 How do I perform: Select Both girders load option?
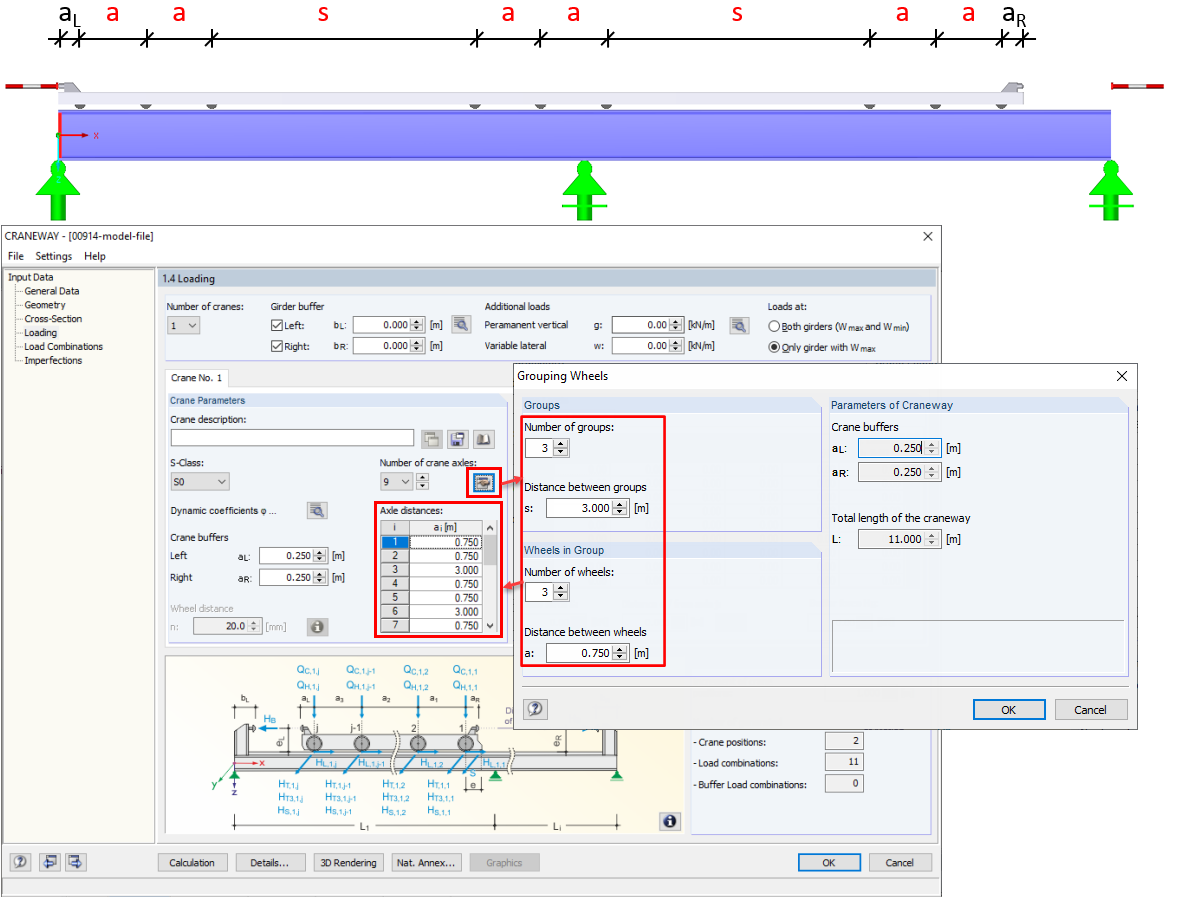[774, 326]
